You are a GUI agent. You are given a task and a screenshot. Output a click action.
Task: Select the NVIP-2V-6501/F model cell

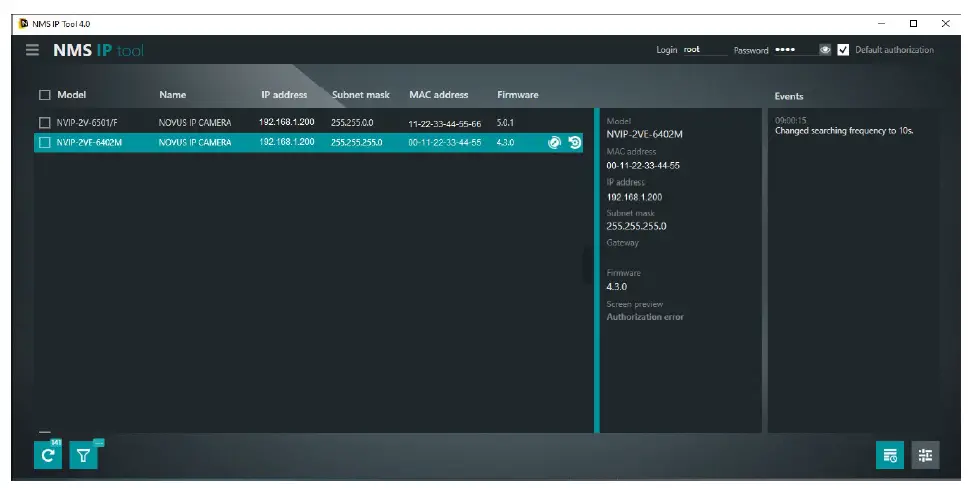tap(87, 123)
